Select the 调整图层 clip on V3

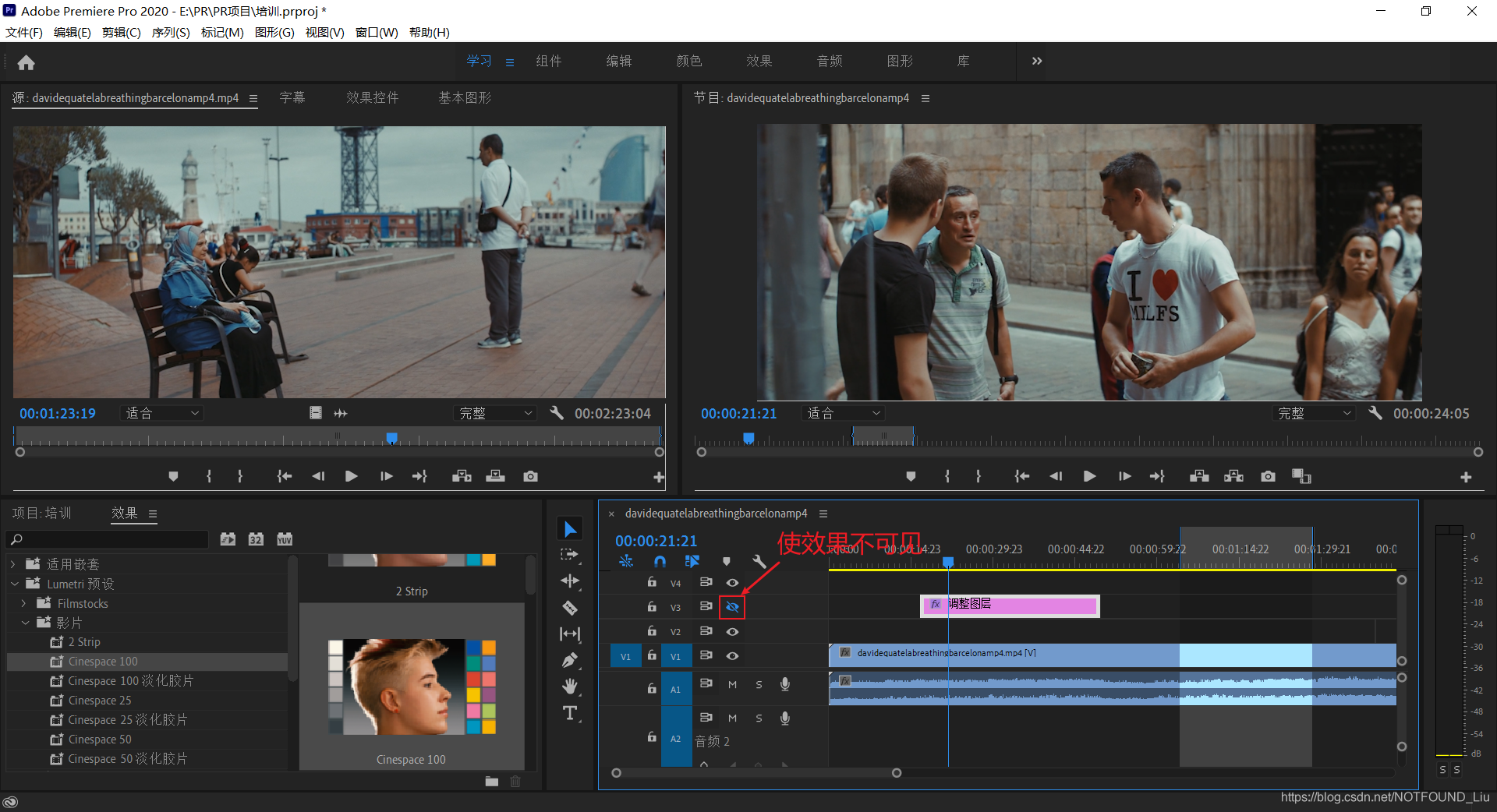1010,605
